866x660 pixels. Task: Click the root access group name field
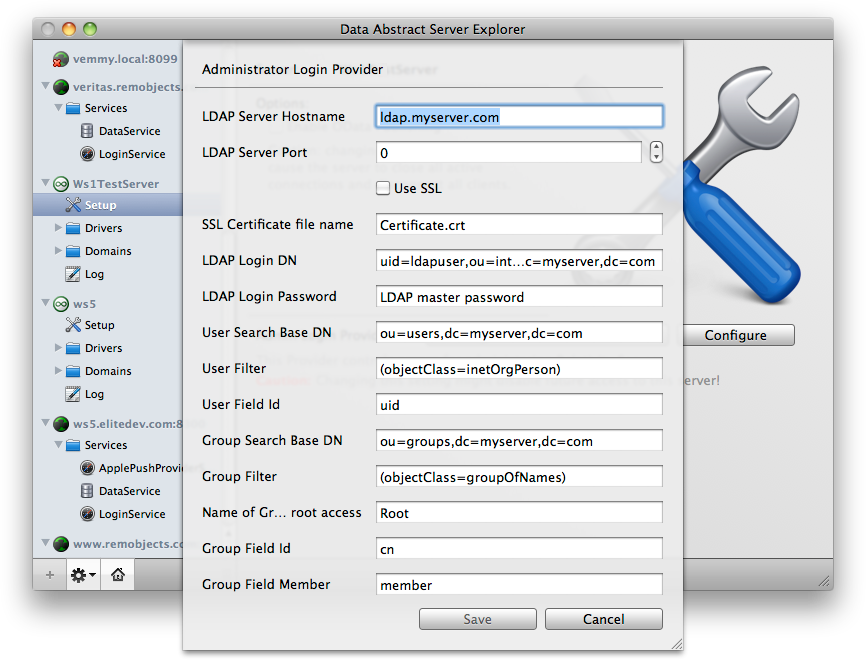tap(519, 513)
